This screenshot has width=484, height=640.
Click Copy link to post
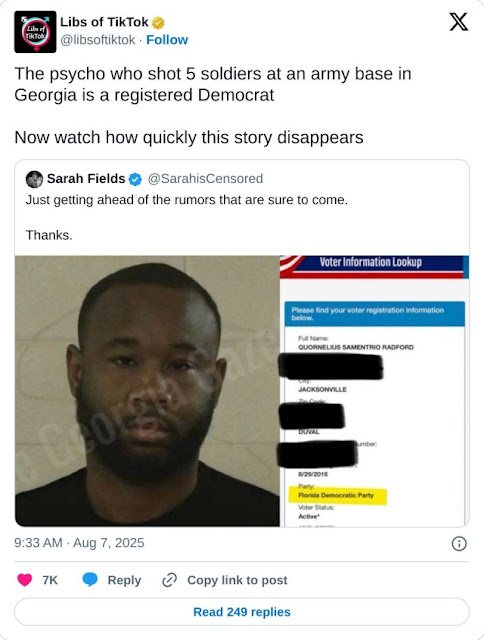[237, 580]
